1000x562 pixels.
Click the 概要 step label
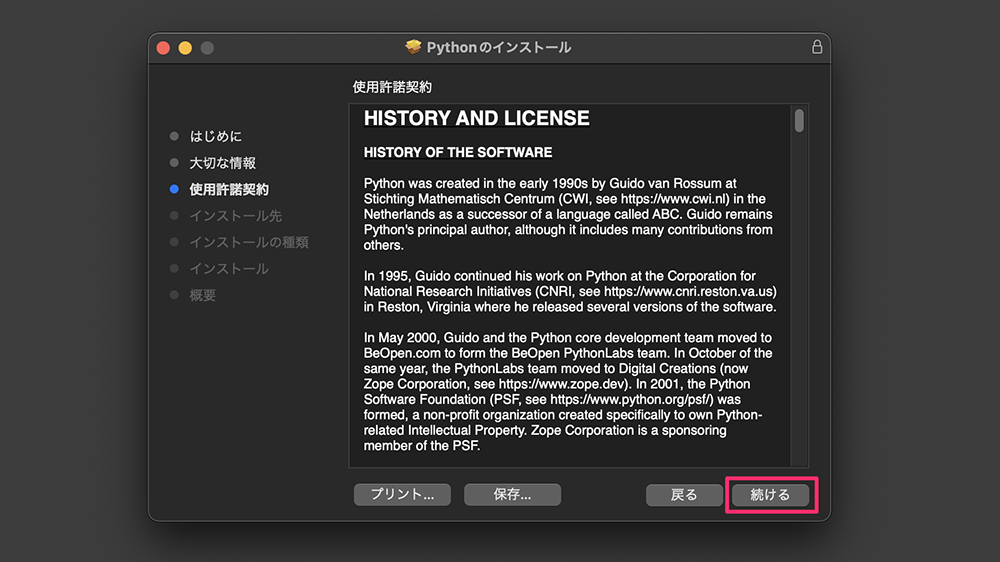coord(202,295)
